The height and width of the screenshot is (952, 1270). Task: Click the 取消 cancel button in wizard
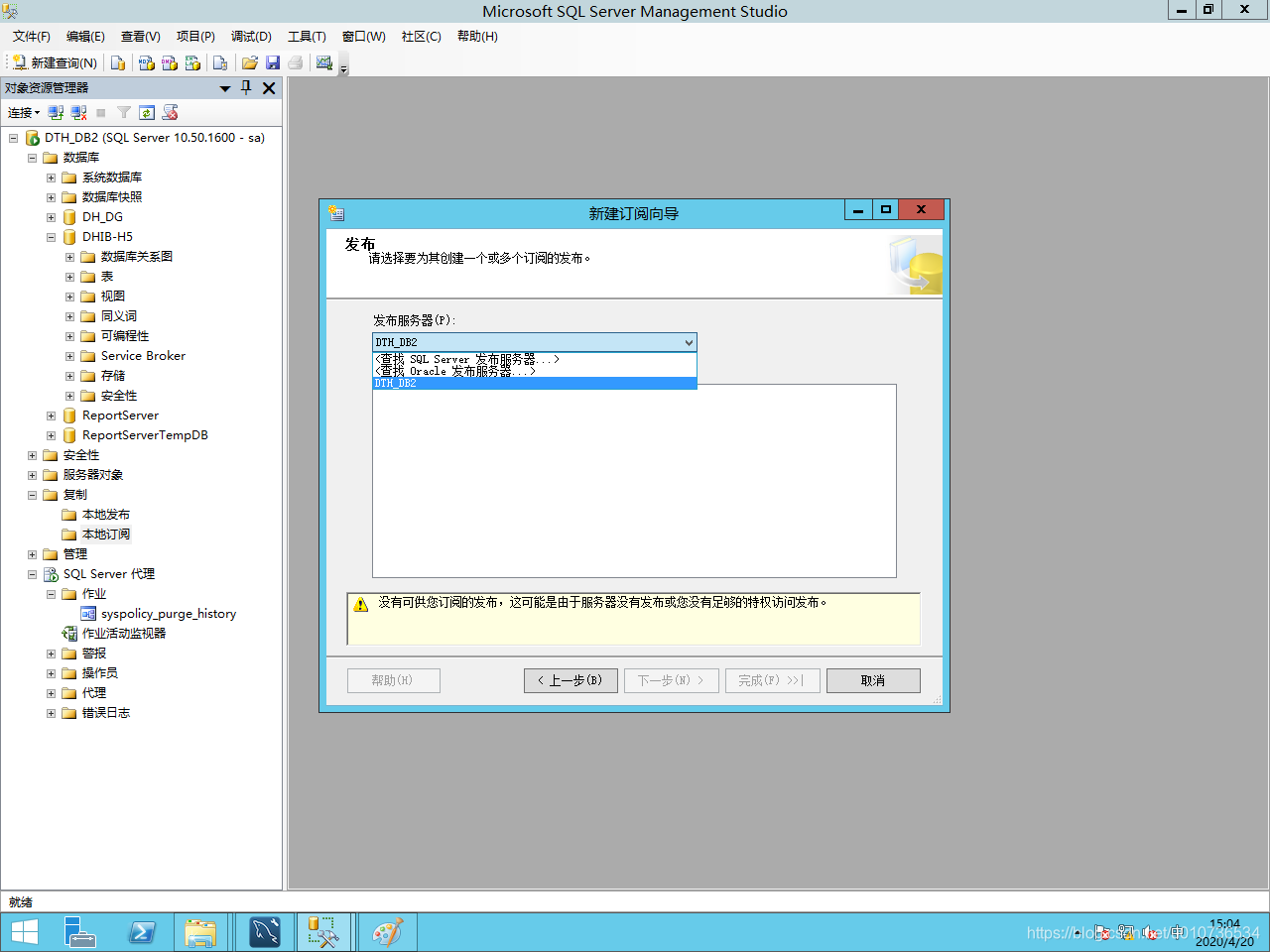pyautogui.click(x=873, y=680)
